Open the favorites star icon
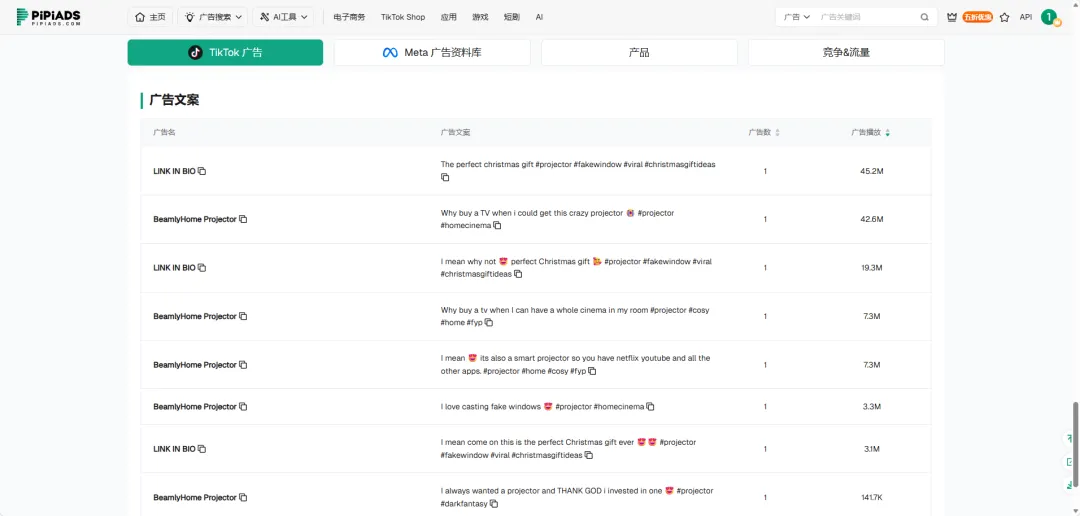Image resolution: width=1080 pixels, height=516 pixels. point(1004,17)
